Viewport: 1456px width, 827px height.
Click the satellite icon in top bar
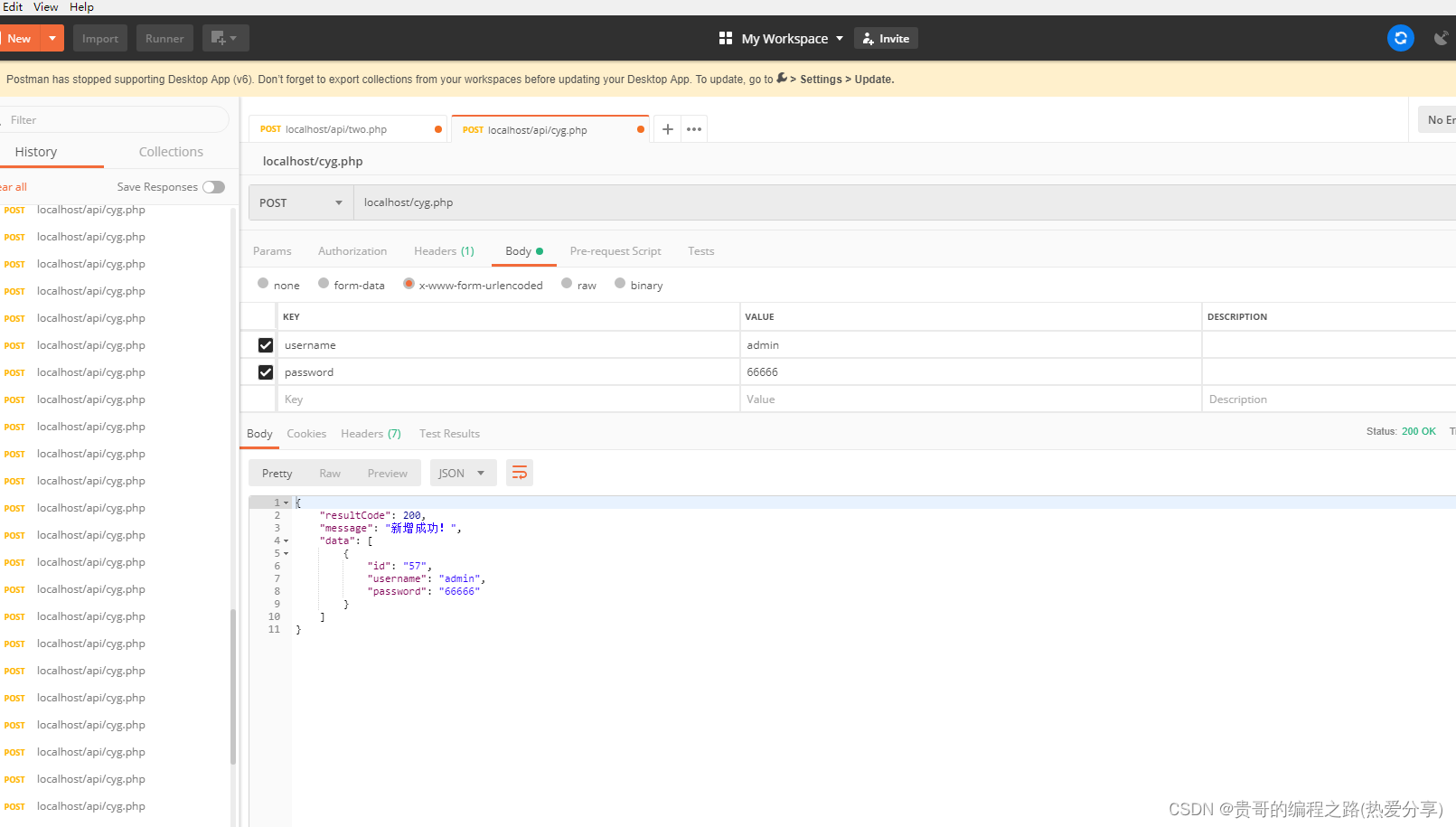coord(1441,38)
